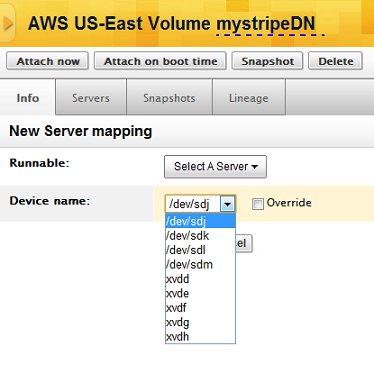Viewport: 374px width, 392px height.
Task: Open the Select A Server dropdown
Action: point(215,166)
